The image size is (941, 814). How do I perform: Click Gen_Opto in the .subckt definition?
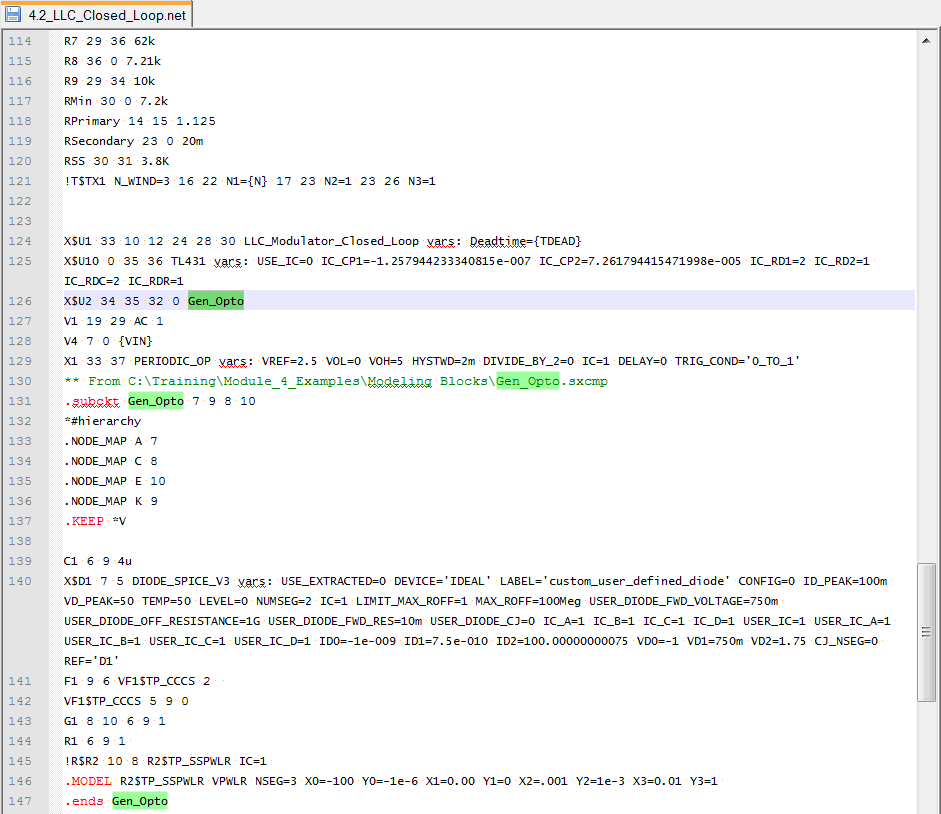[x=155, y=400]
